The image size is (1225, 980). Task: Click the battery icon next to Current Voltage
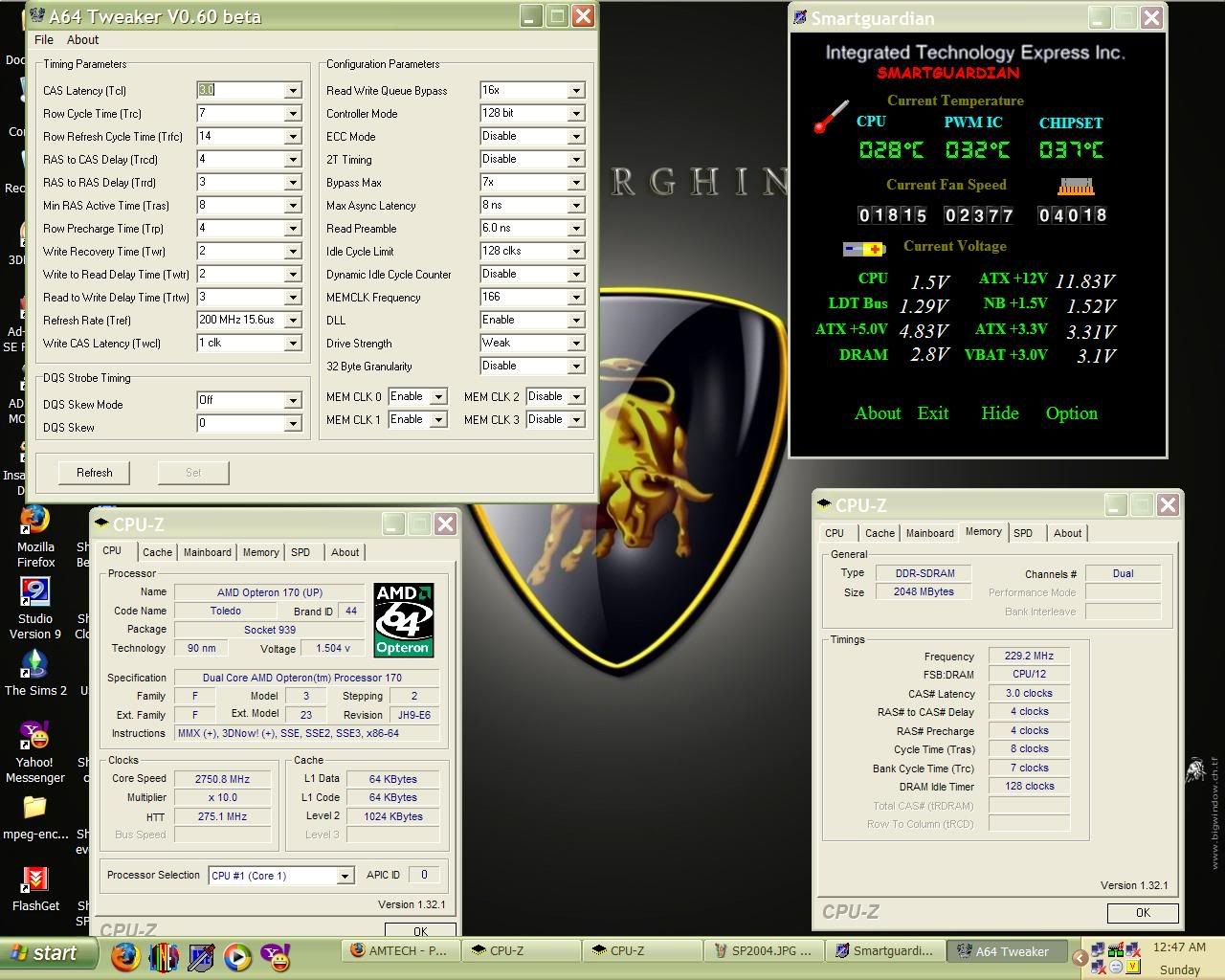point(864,249)
